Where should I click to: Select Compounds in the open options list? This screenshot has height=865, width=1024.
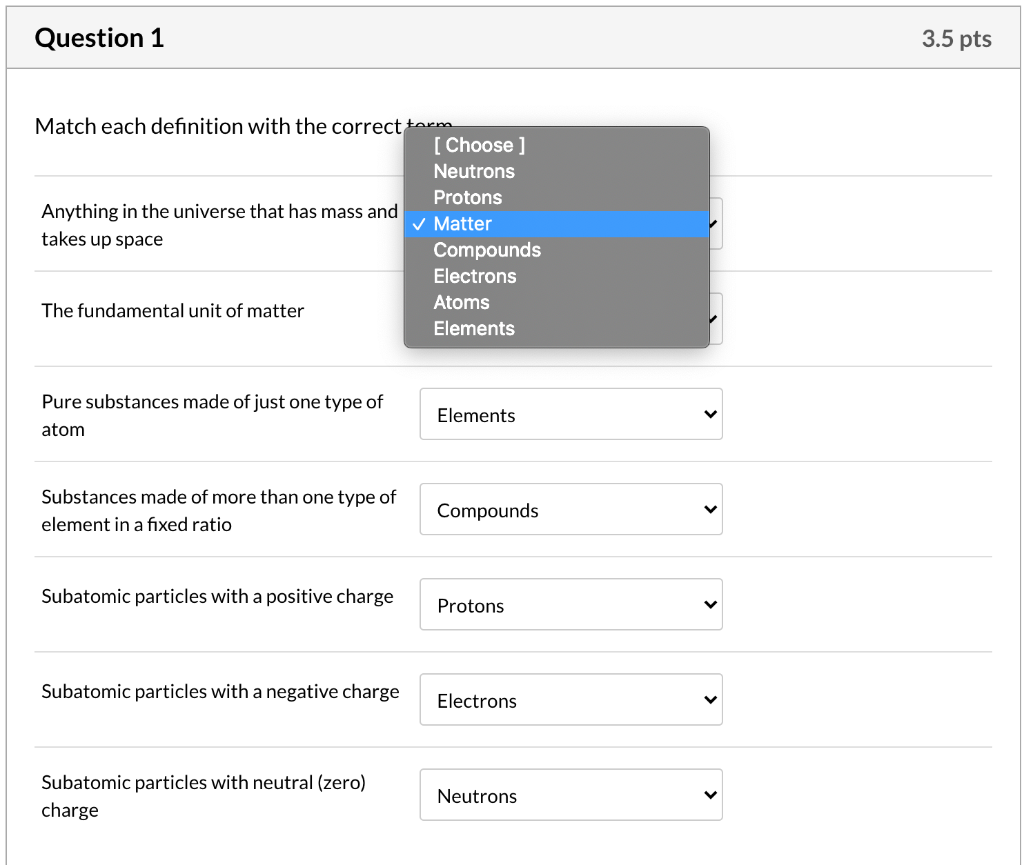(x=487, y=250)
